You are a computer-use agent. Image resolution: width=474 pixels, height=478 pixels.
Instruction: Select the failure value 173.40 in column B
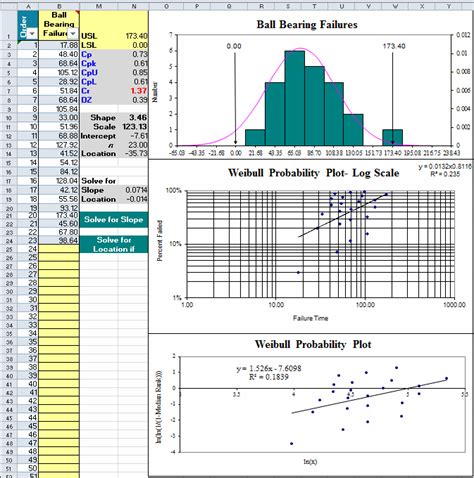click(59, 216)
